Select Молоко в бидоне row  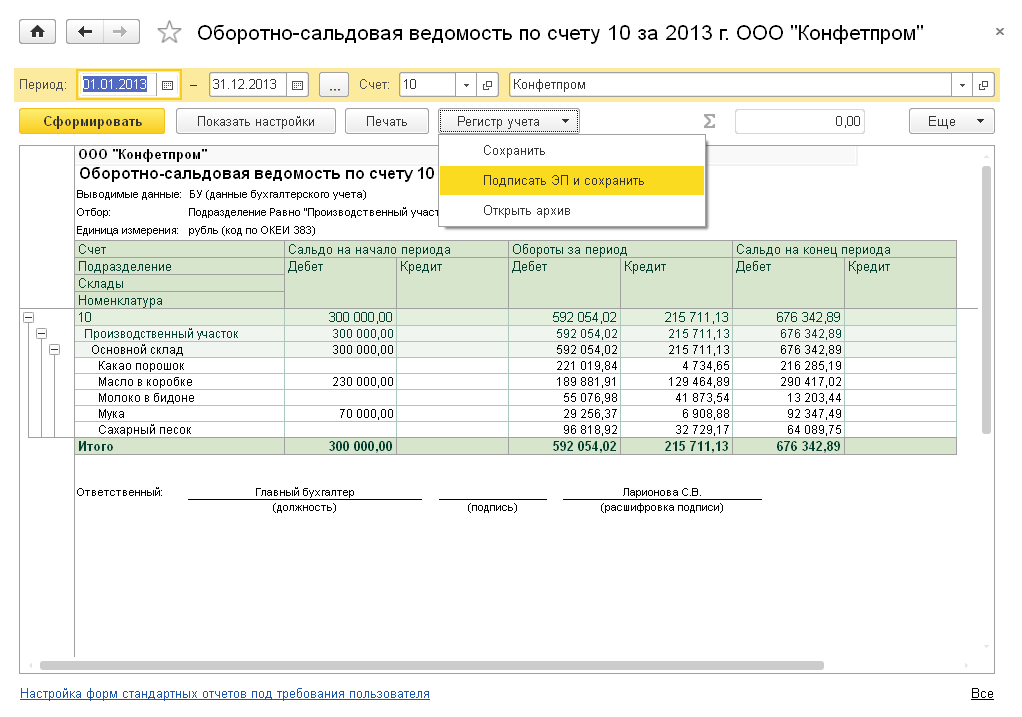pyautogui.click(x=516, y=398)
